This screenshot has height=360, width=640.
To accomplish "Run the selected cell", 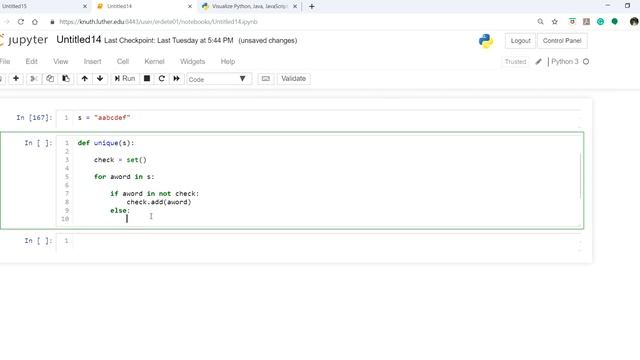I will click(x=125, y=78).
